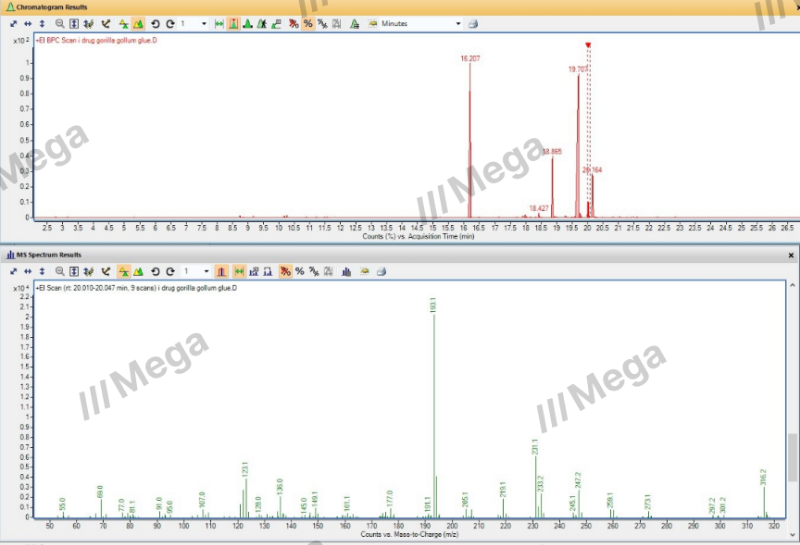The image size is (800, 545).
Task: Toggle the highlighted green range arrow in MS Spectrum toolbar
Action: click(x=239, y=271)
